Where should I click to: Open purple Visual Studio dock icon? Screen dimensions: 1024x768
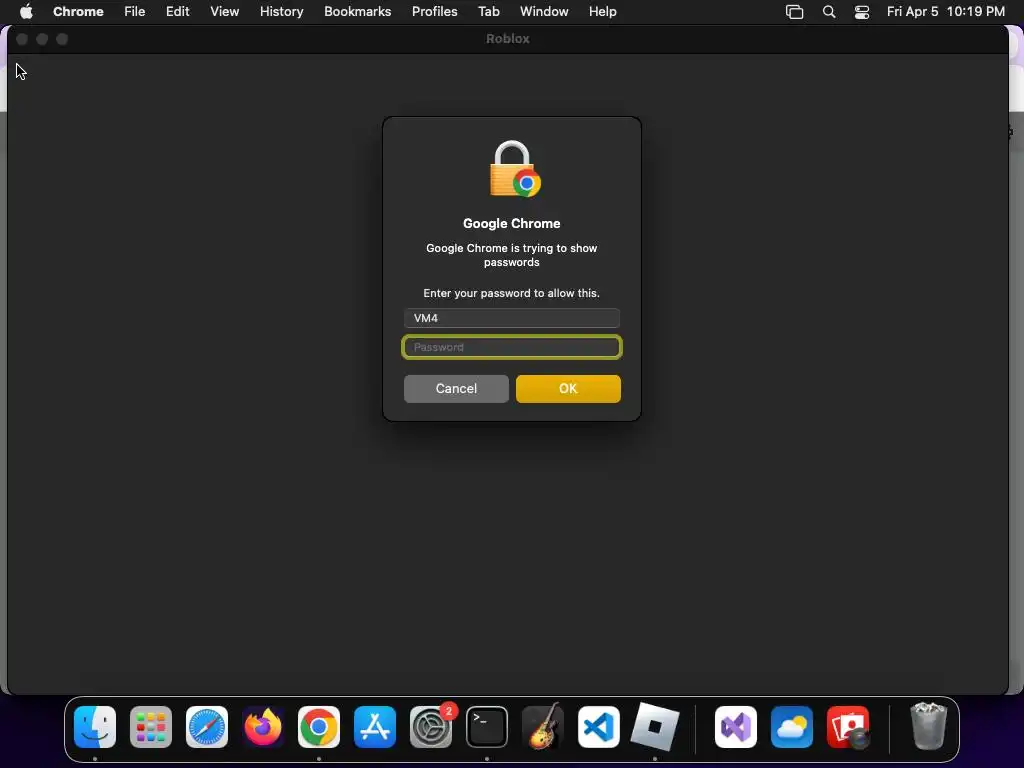[736, 727]
